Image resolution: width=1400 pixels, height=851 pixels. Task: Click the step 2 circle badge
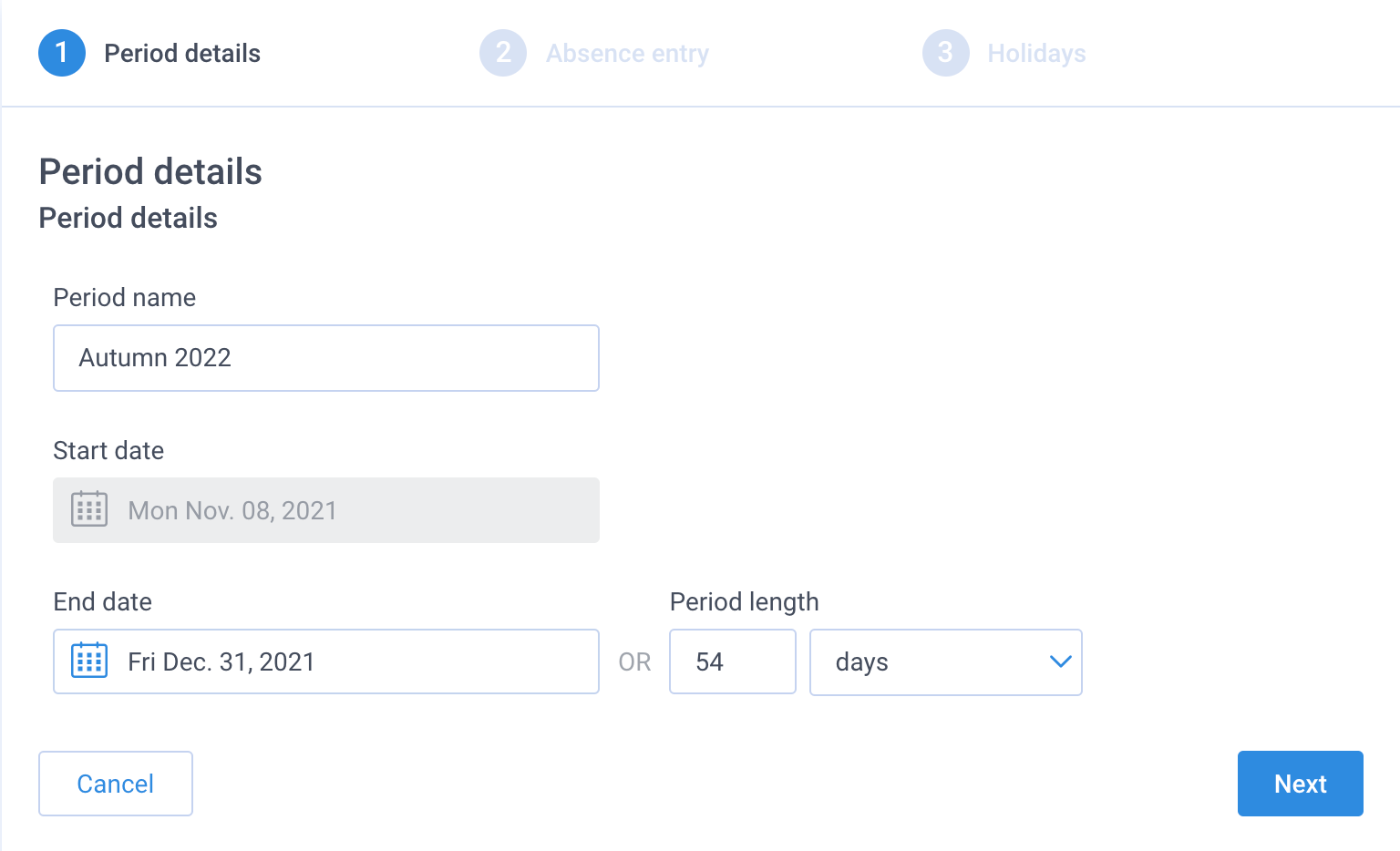click(503, 53)
